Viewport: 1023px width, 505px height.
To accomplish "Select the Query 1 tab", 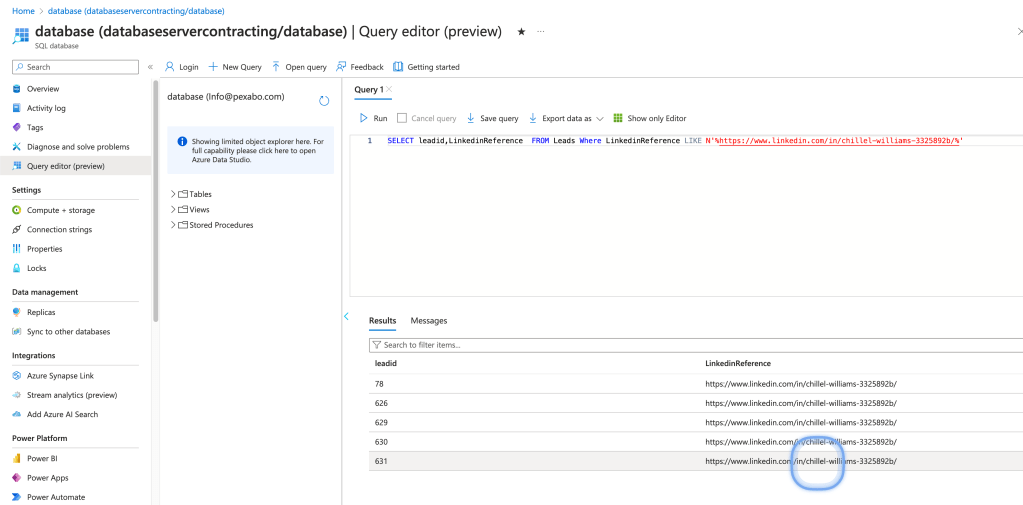I will click(369, 89).
